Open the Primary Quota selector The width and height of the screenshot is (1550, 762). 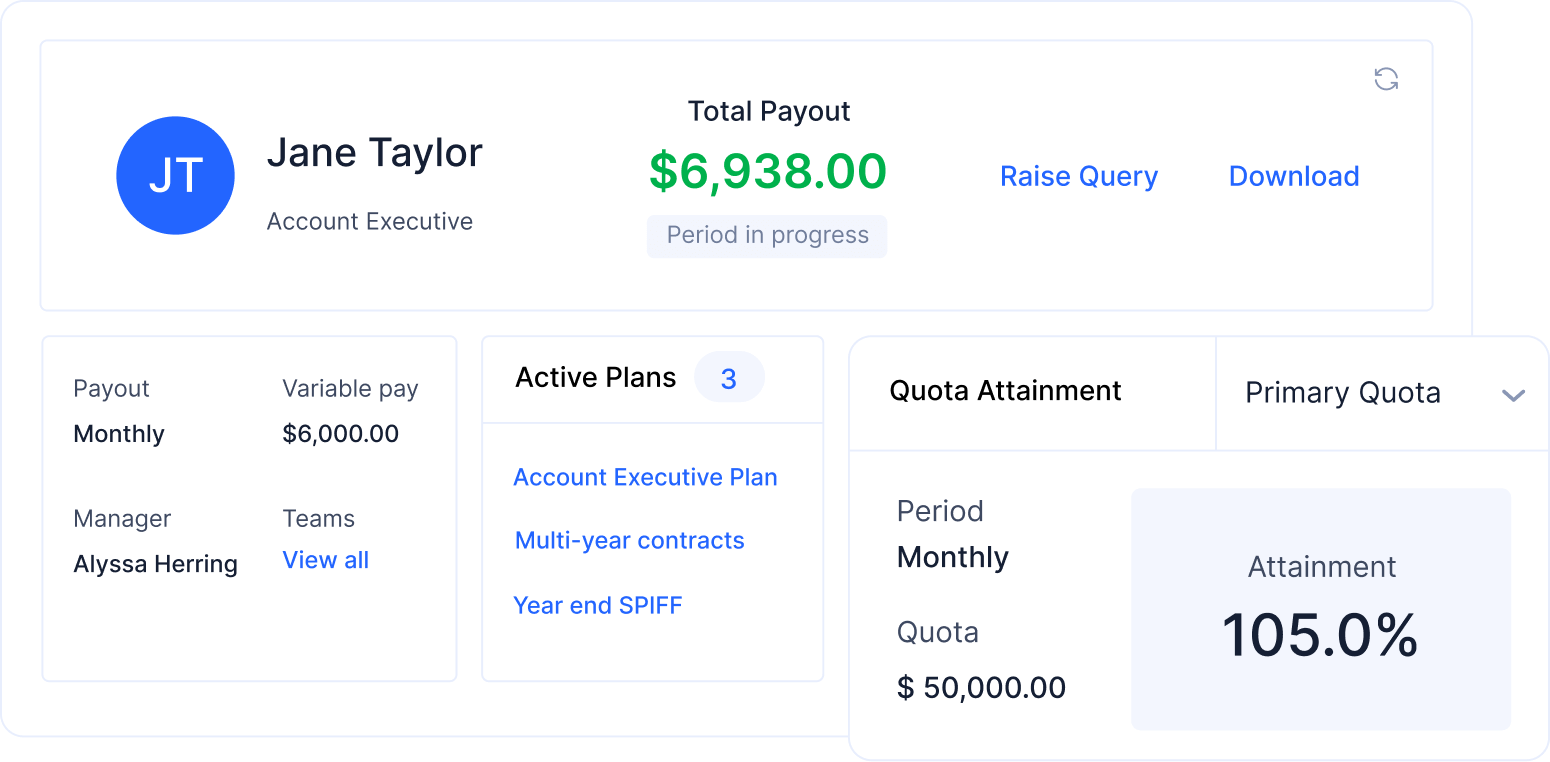coord(1343,393)
